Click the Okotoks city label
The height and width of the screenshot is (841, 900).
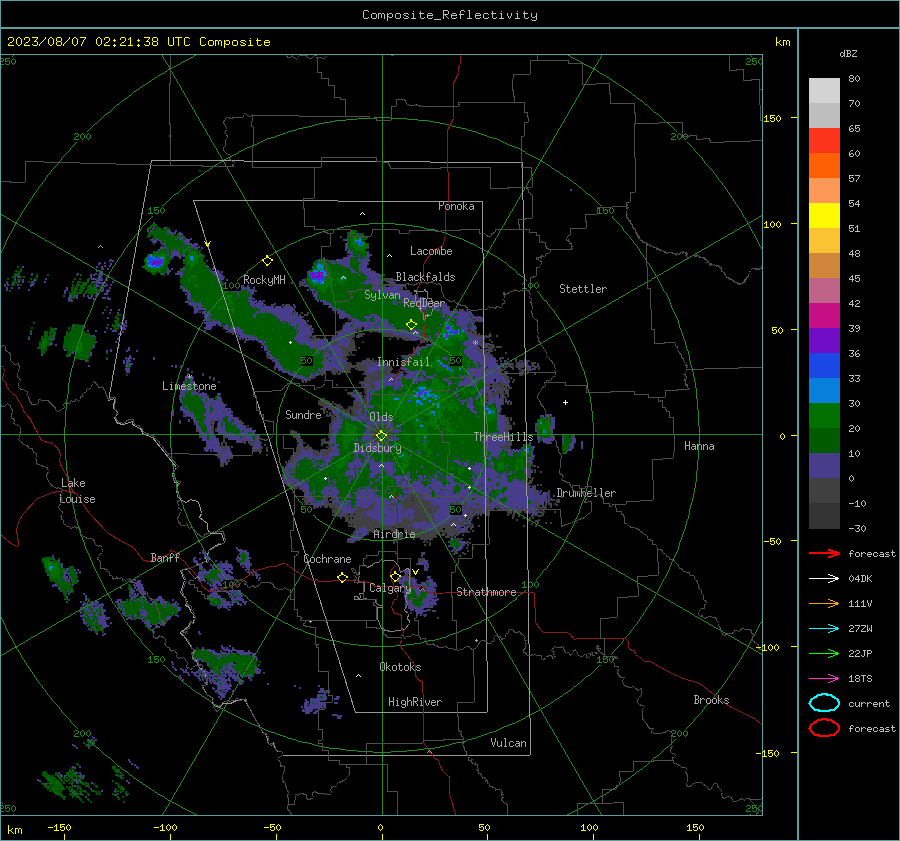click(x=400, y=667)
